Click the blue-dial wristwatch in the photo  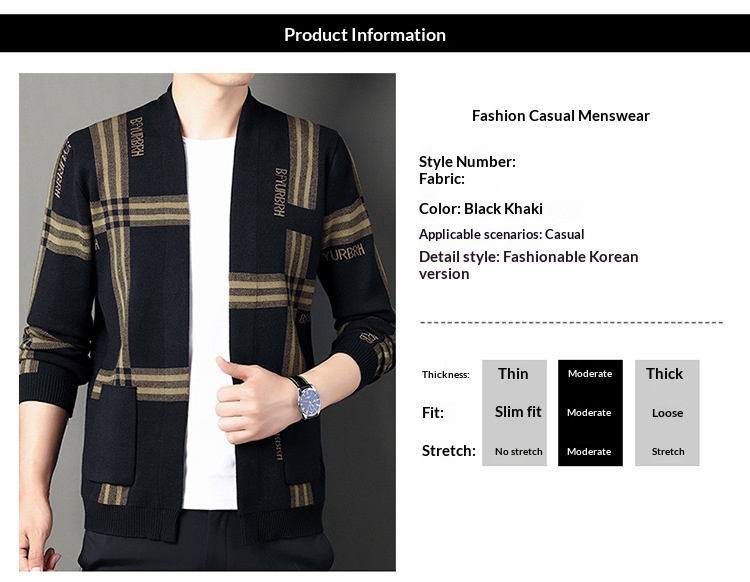click(311, 401)
